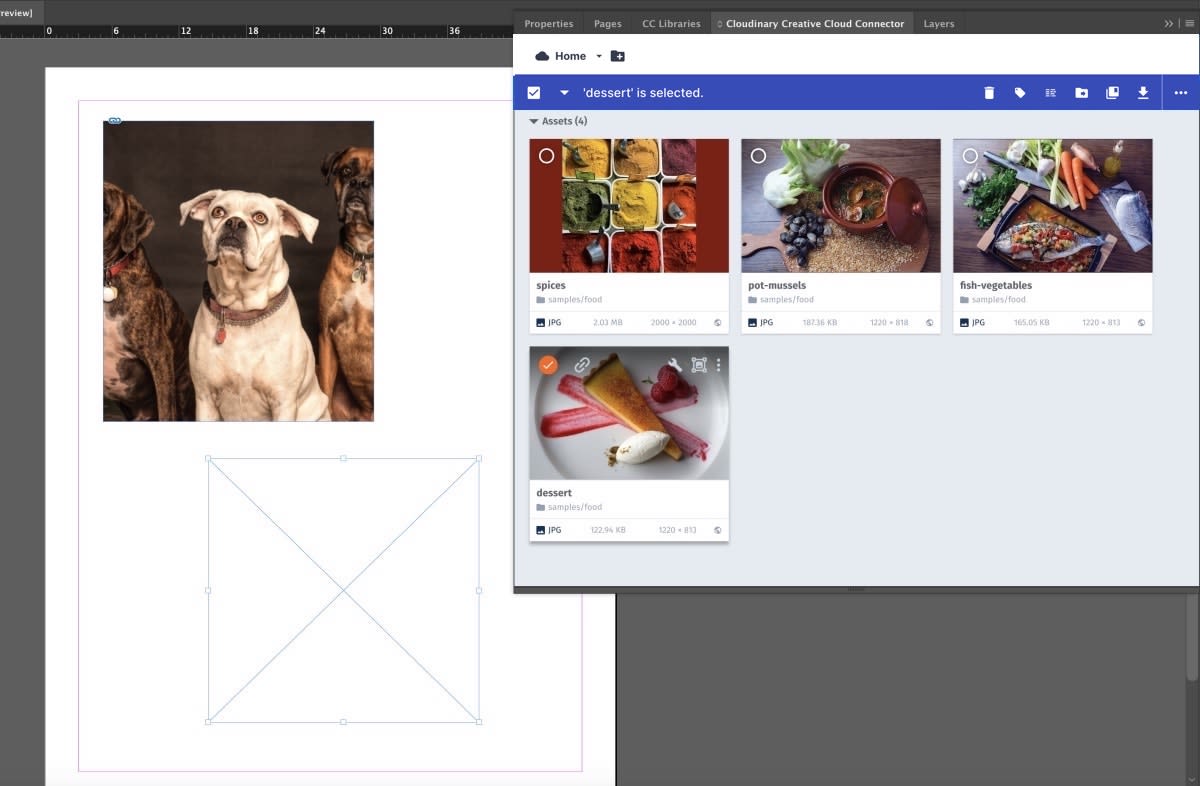
Task: Open the Home folder dropdown arrow
Action: point(599,56)
